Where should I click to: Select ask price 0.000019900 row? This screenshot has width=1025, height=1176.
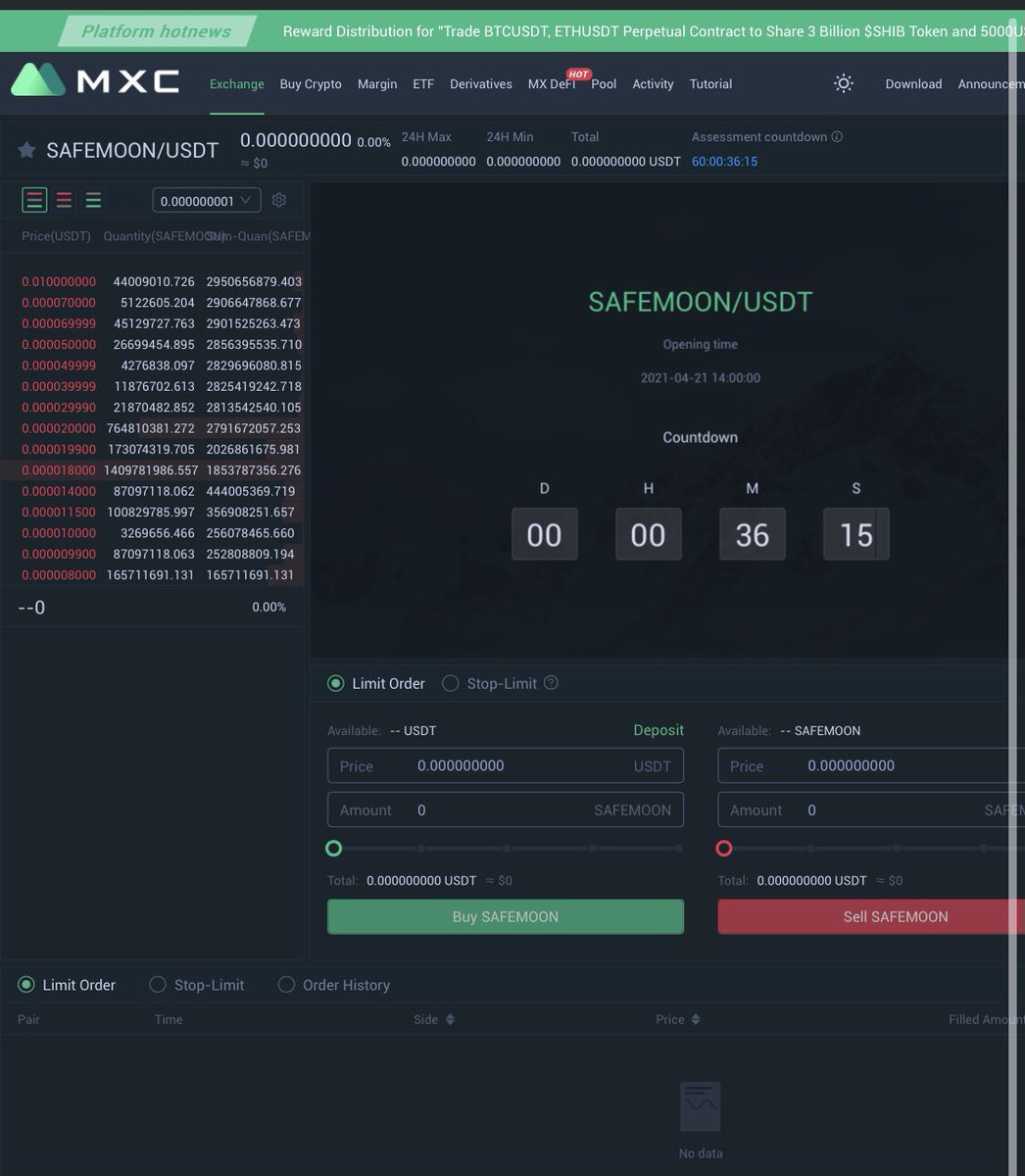pos(153,450)
